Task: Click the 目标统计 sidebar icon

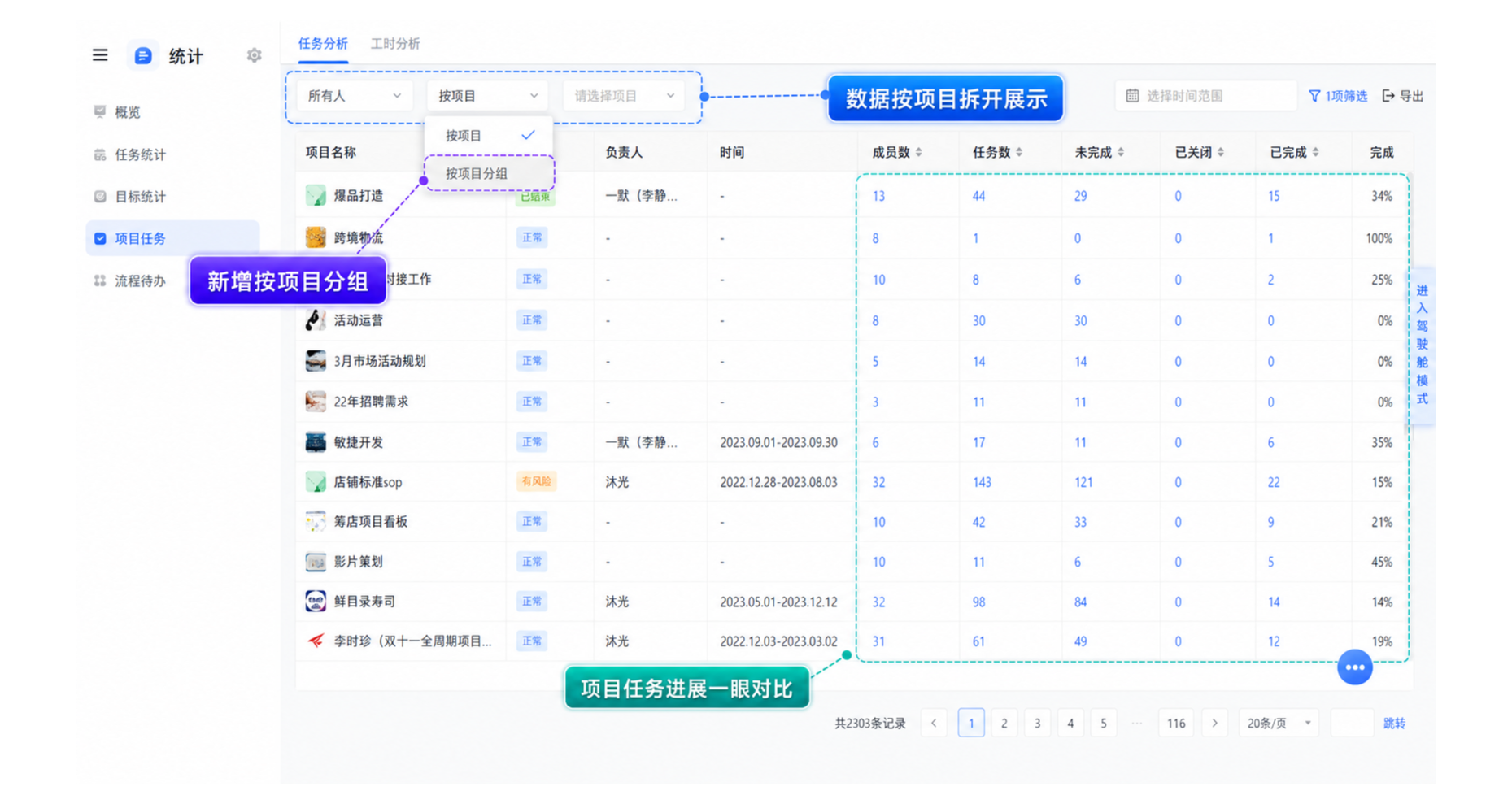Action: (100, 197)
